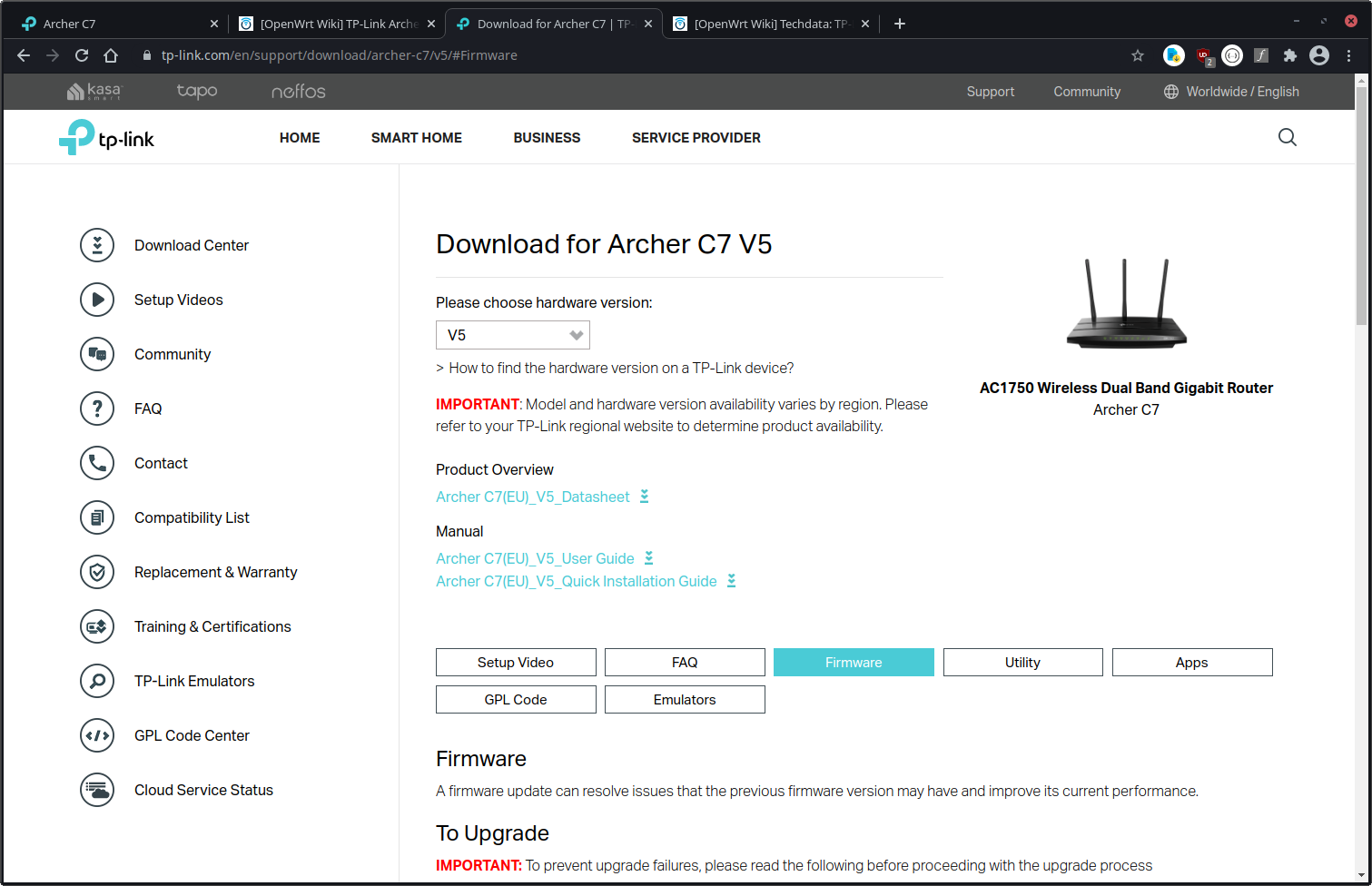Click the Compatibility List document icon
This screenshot has height=886, width=1372.
click(x=97, y=517)
